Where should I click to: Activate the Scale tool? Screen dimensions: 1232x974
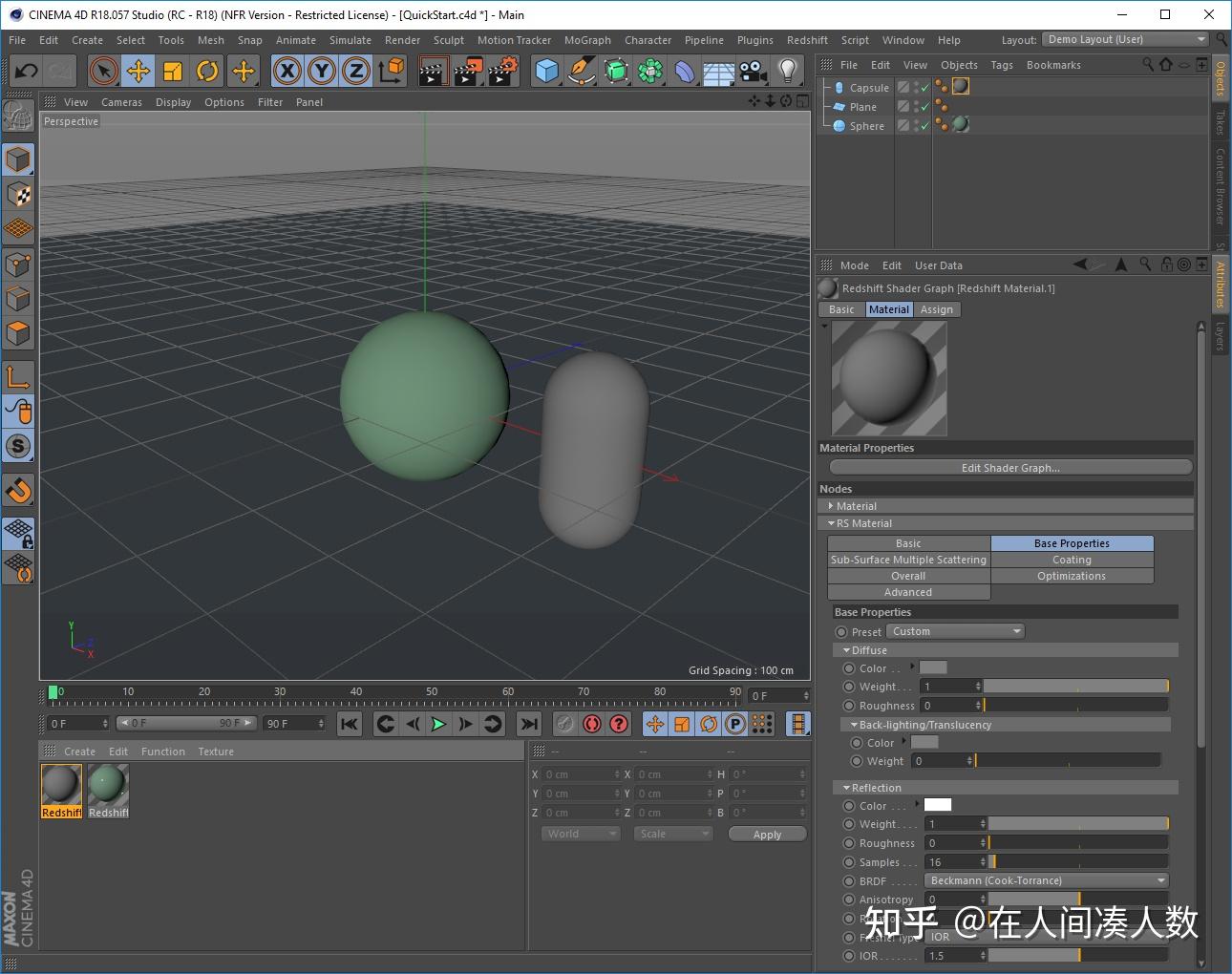tap(173, 71)
